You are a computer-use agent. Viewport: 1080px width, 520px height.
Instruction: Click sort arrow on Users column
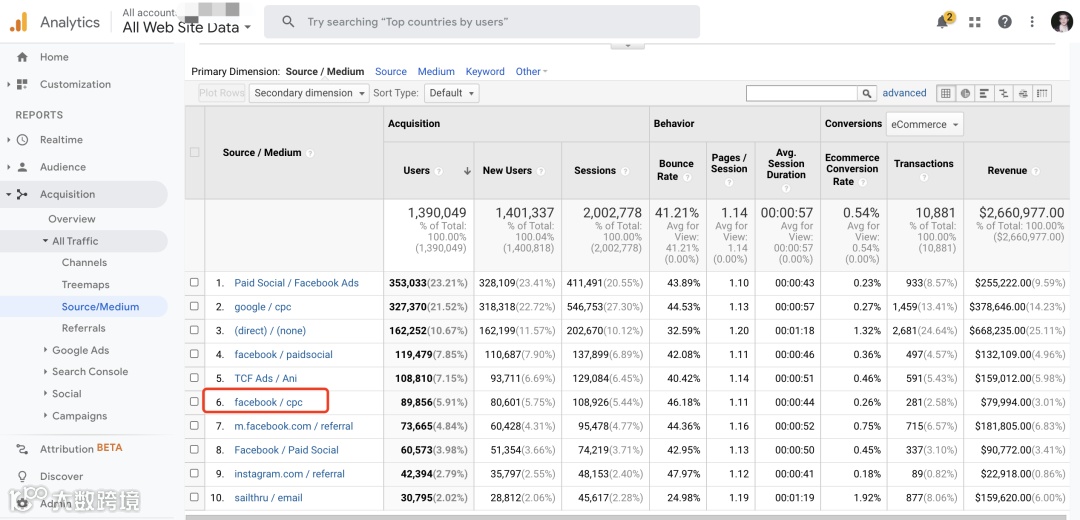[x=467, y=171]
